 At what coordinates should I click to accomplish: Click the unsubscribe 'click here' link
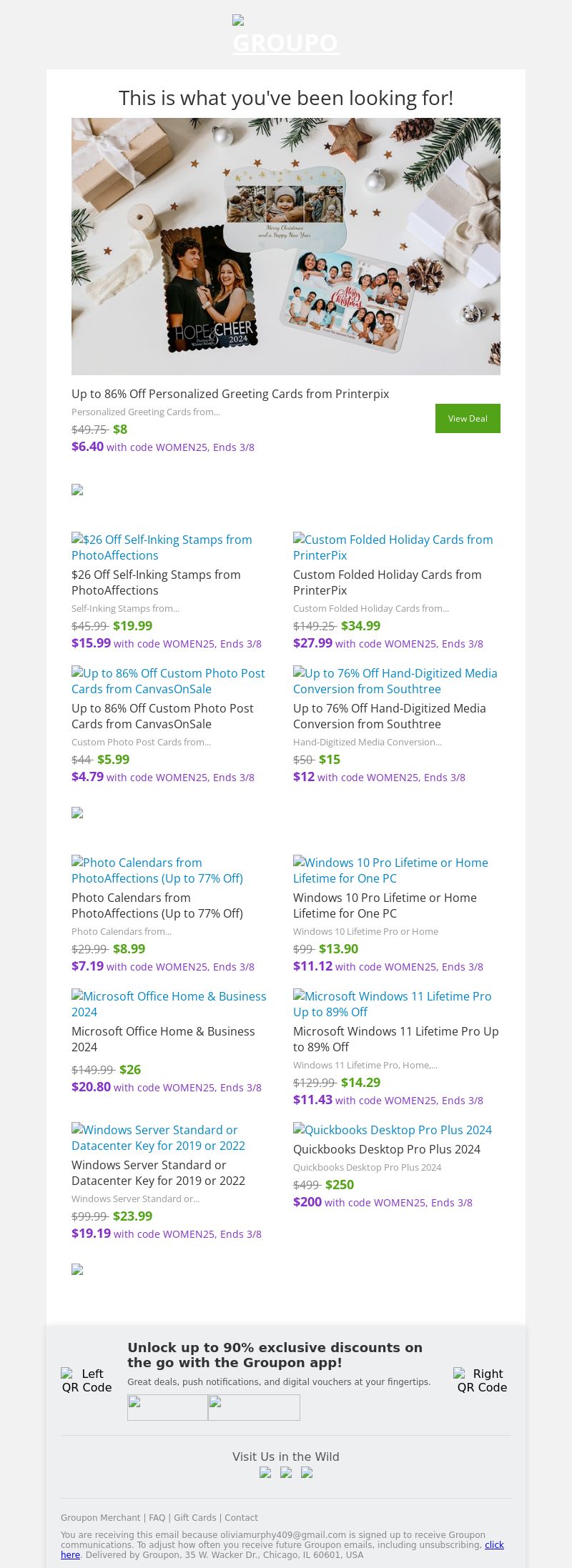494,1544
